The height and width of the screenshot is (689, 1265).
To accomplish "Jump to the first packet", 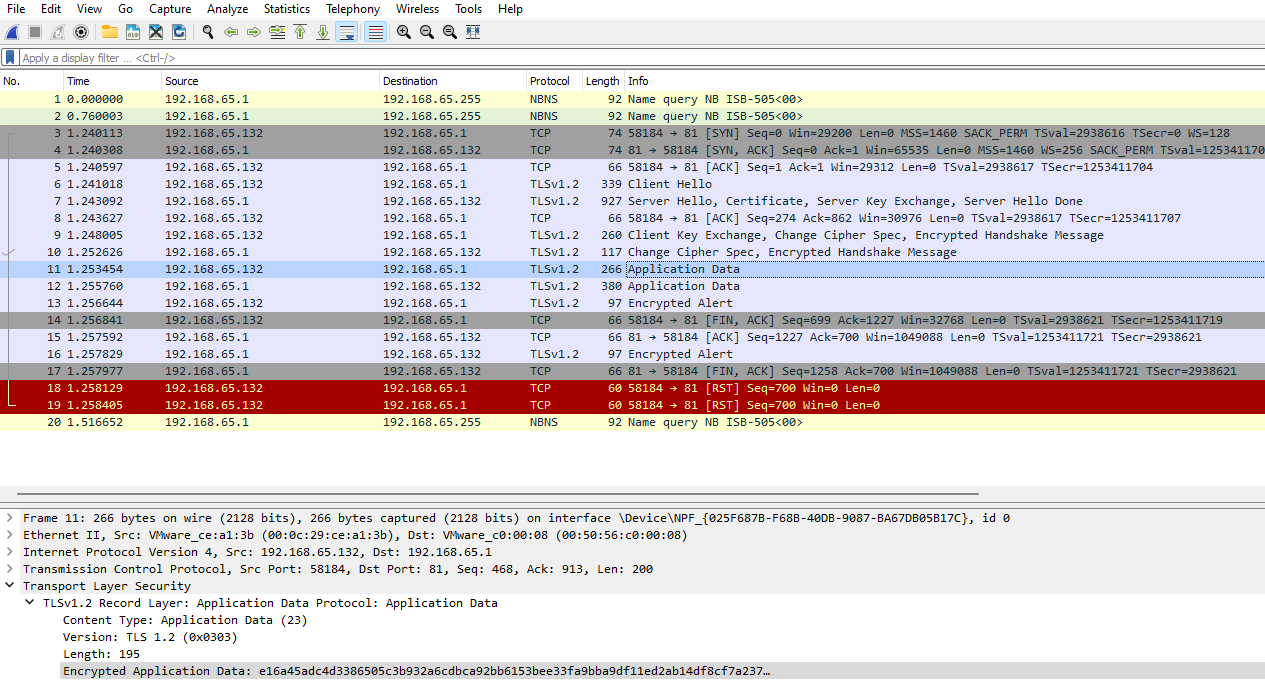I will 299,32.
